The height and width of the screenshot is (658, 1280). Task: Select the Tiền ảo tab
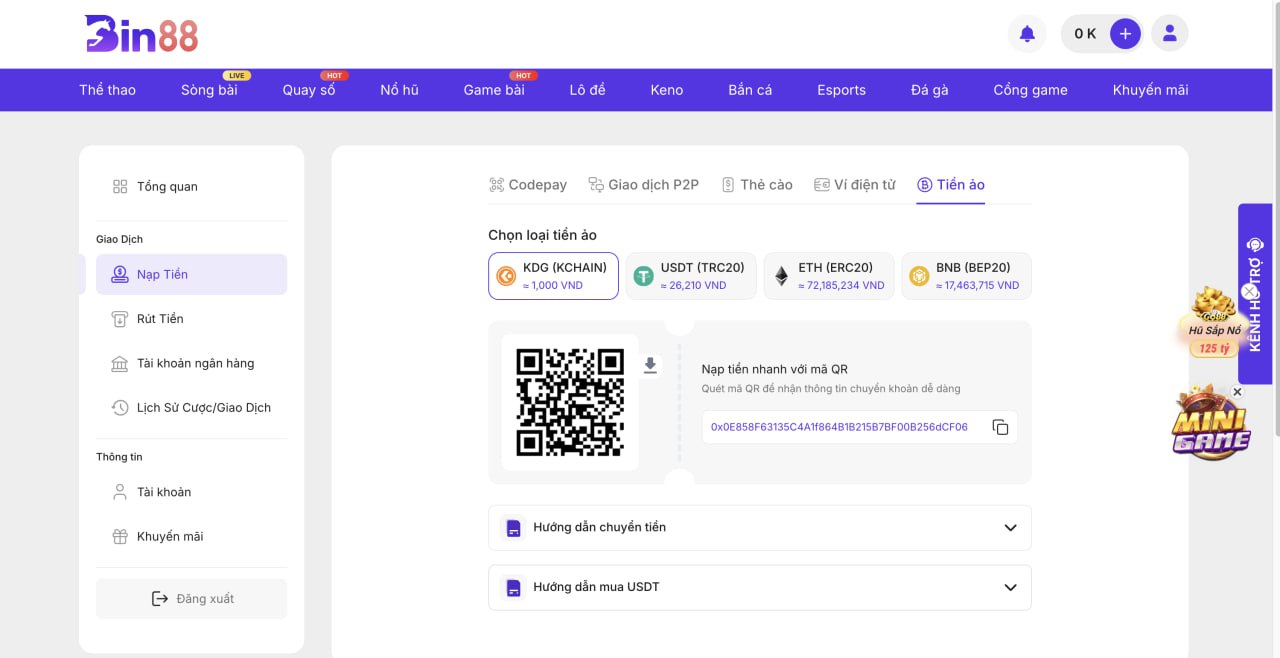pos(951,185)
